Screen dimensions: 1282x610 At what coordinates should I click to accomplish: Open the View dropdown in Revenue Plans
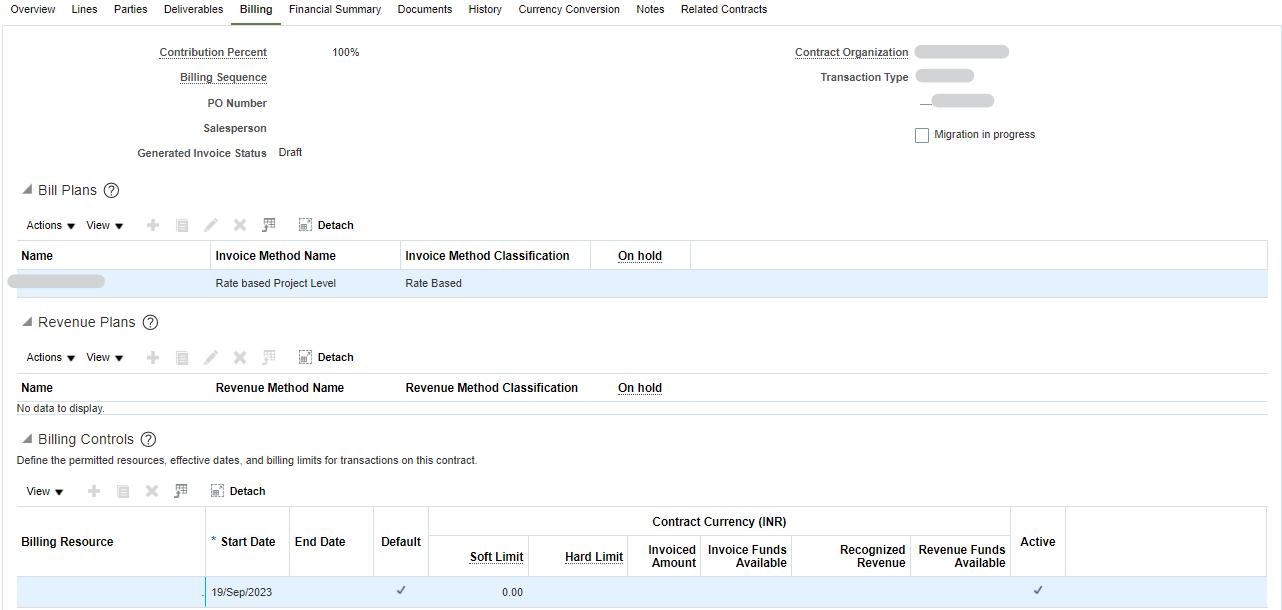pyautogui.click(x=104, y=357)
